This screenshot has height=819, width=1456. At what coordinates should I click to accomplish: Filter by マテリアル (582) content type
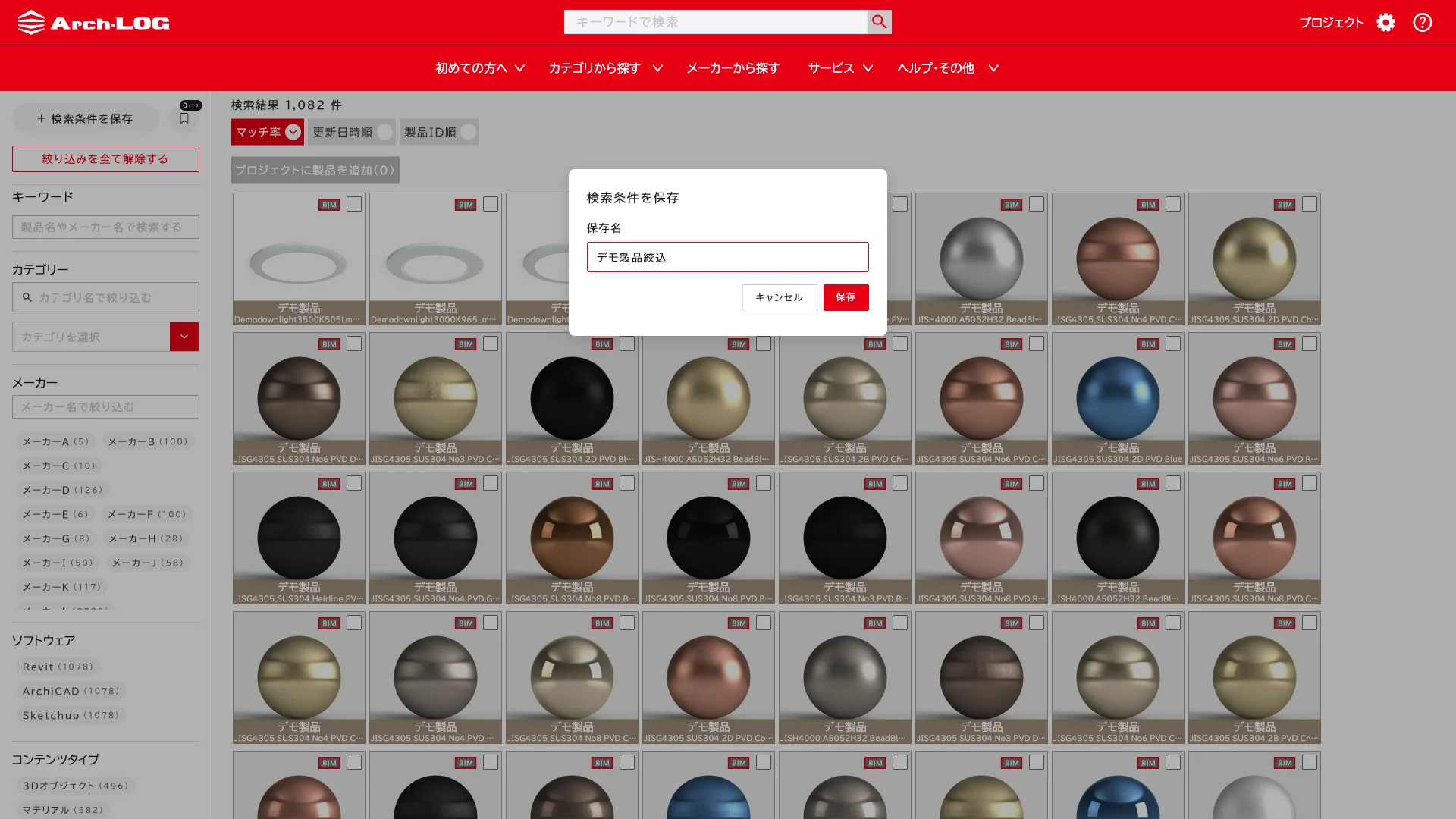click(x=63, y=810)
